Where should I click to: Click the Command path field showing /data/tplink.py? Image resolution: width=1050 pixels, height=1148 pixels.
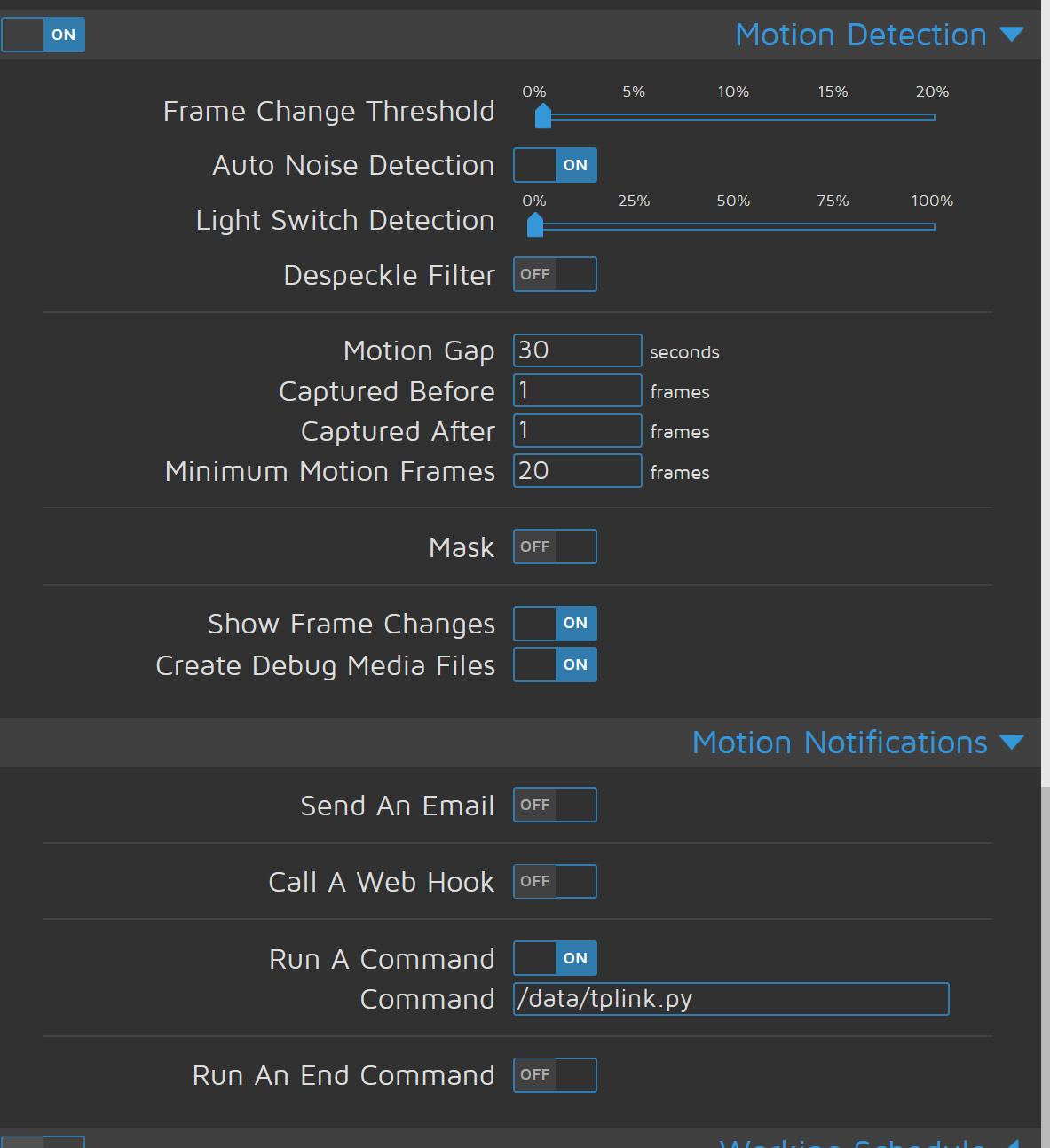(x=730, y=999)
